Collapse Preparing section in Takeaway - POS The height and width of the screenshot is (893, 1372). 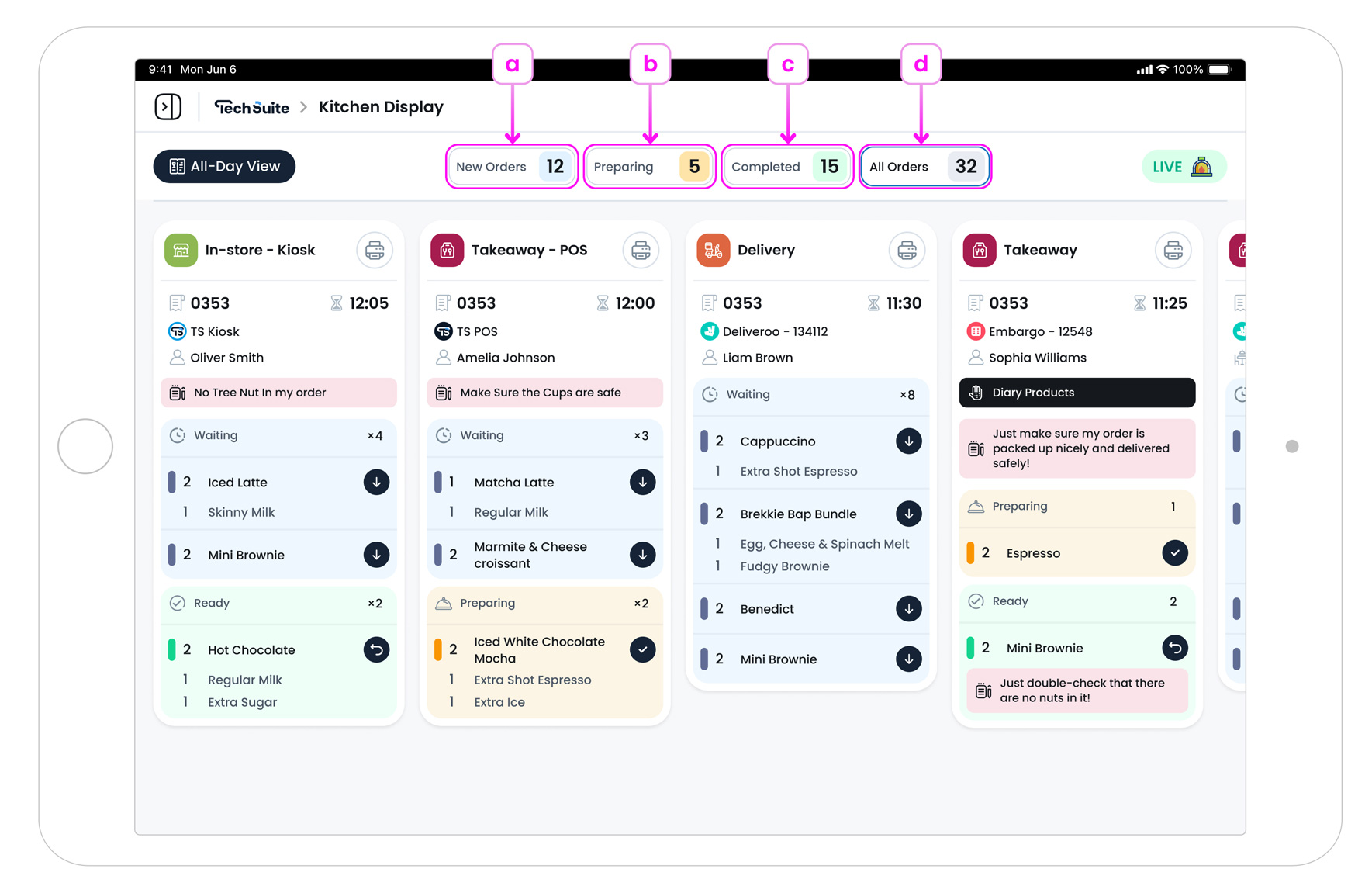pos(544,604)
